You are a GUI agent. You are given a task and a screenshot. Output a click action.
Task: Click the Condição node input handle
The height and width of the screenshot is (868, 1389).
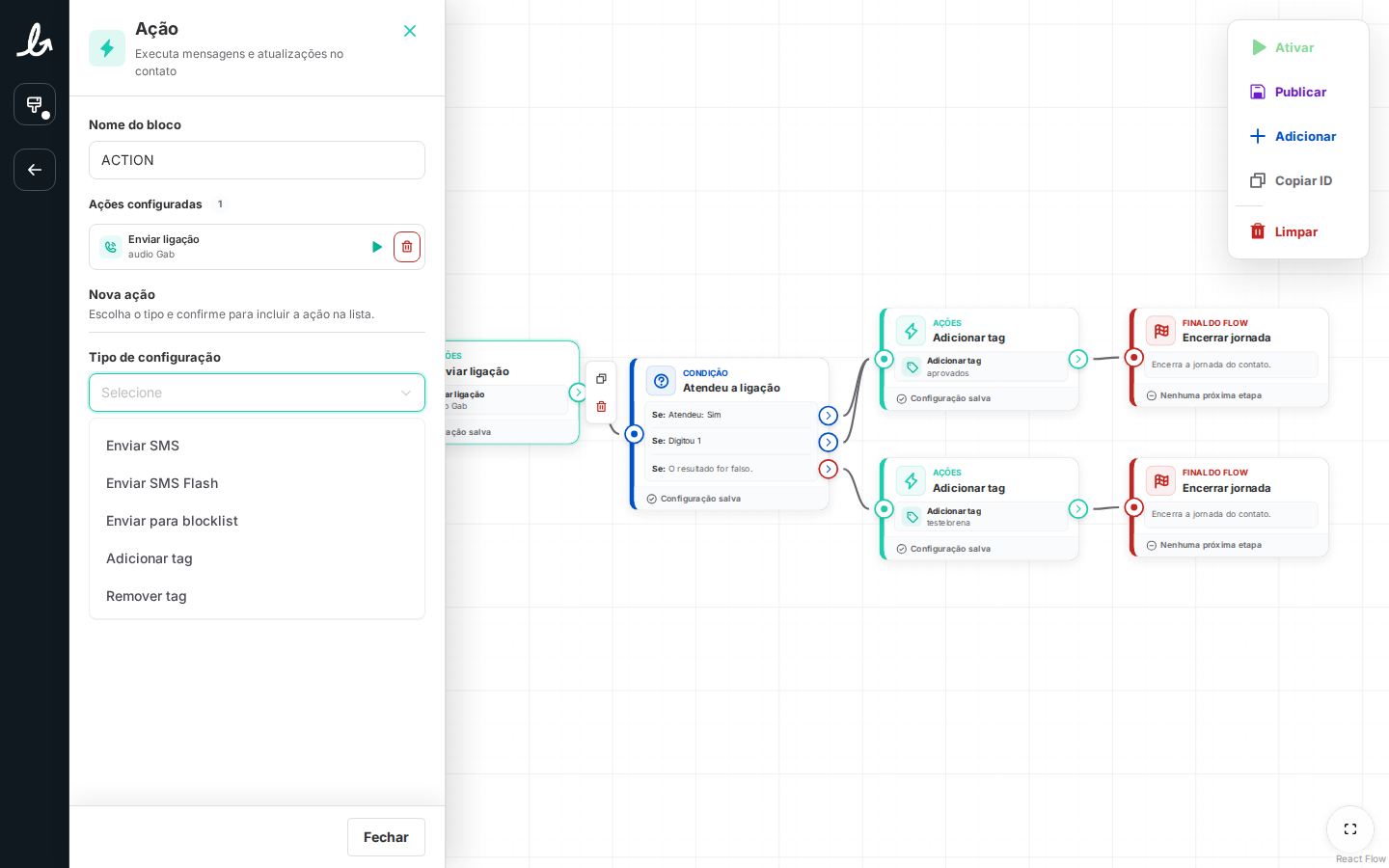(x=634, y=434)
